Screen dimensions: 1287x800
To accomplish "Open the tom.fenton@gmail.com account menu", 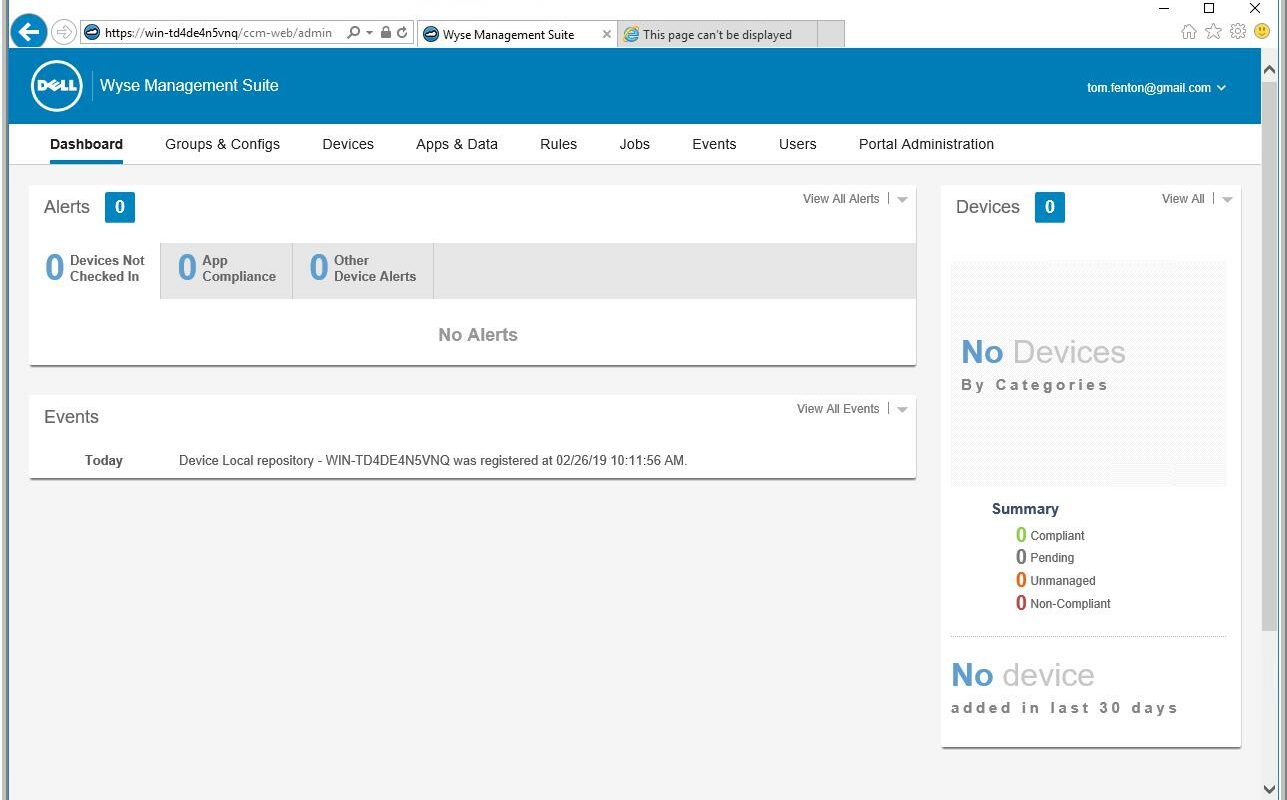I will [1156, 88].
